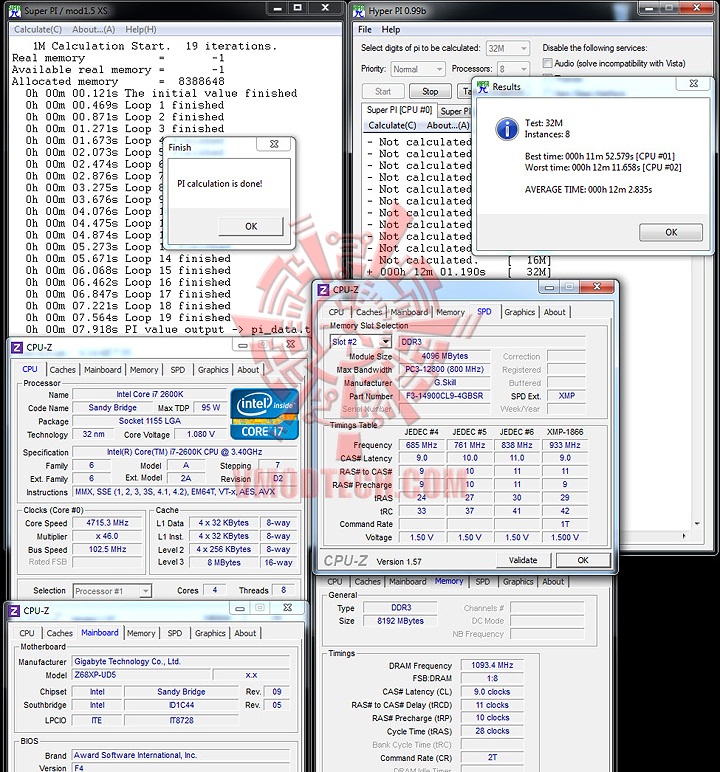Click the Start button in Hyper PI

[383, 92]
